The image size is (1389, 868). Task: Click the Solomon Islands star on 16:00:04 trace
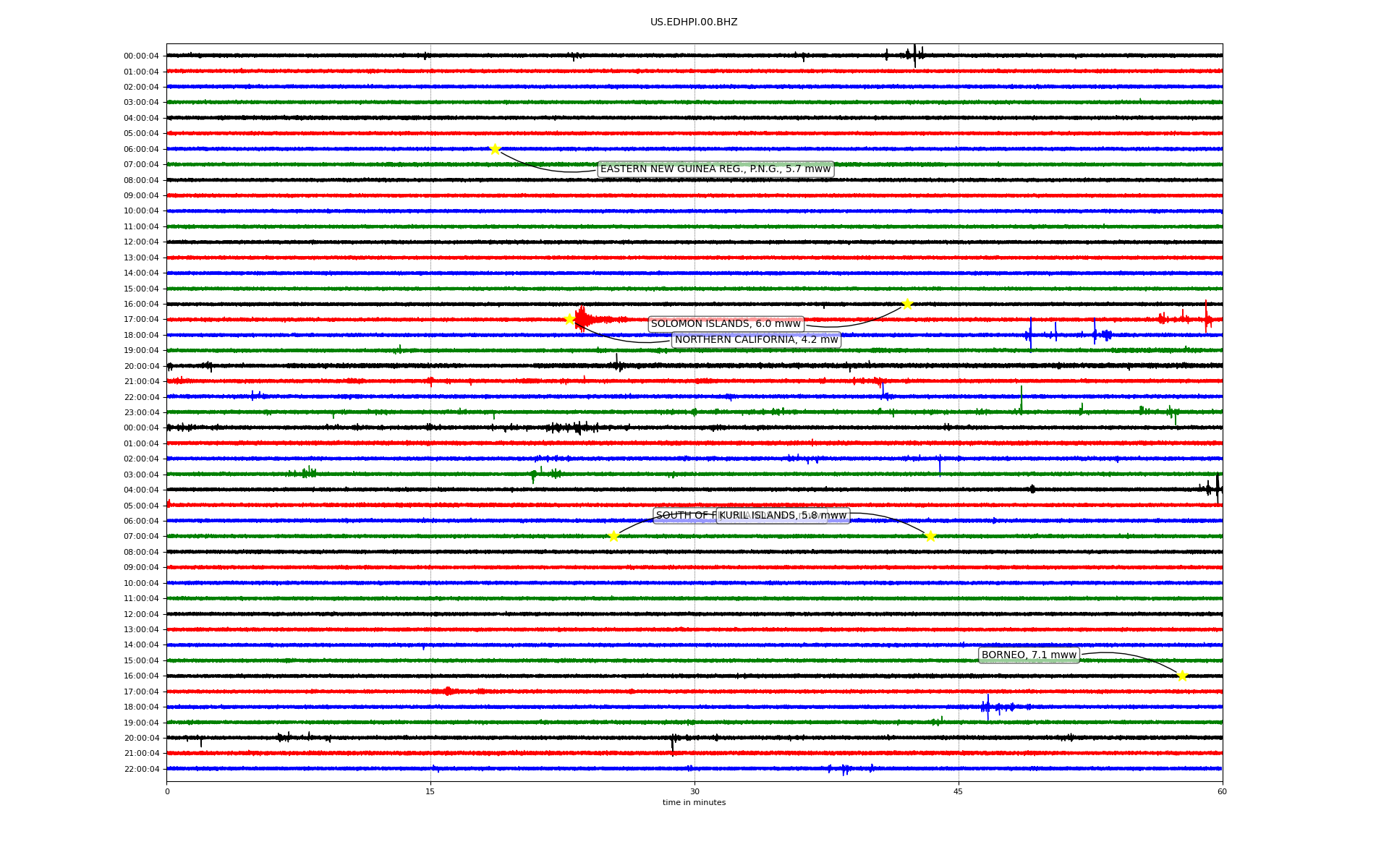pos(907,304)
